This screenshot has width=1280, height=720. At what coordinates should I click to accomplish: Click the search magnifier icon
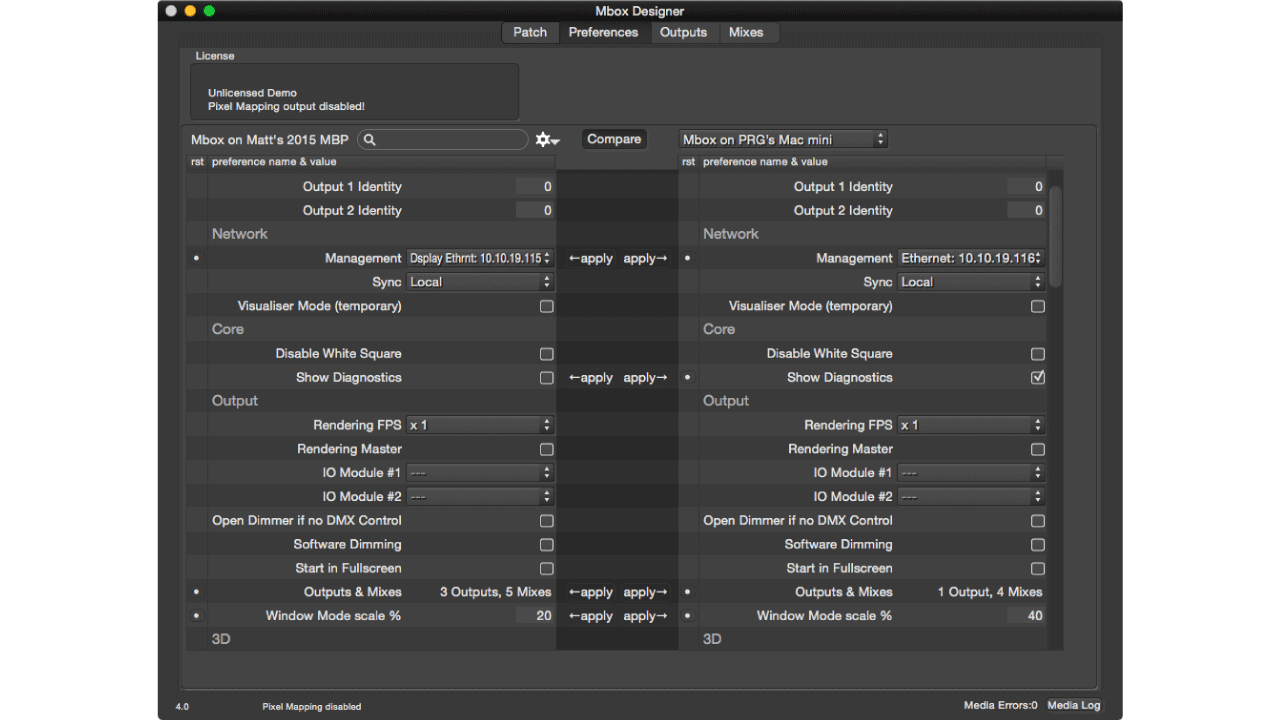pos(370,140)
